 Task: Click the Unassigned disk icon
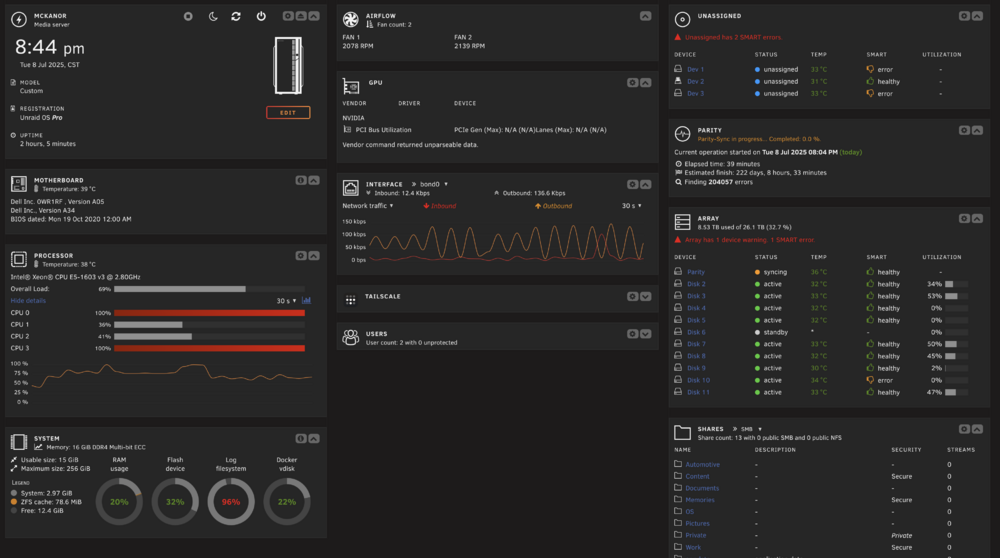(682, 20)
